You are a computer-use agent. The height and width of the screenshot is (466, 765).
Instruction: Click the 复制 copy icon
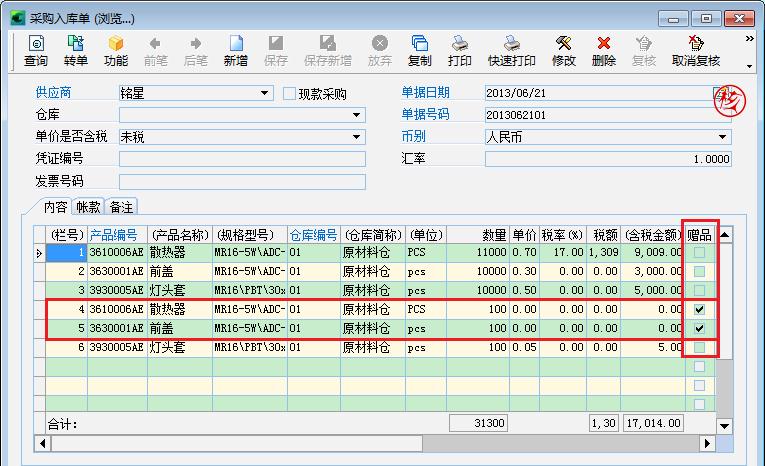click(420, 51)
